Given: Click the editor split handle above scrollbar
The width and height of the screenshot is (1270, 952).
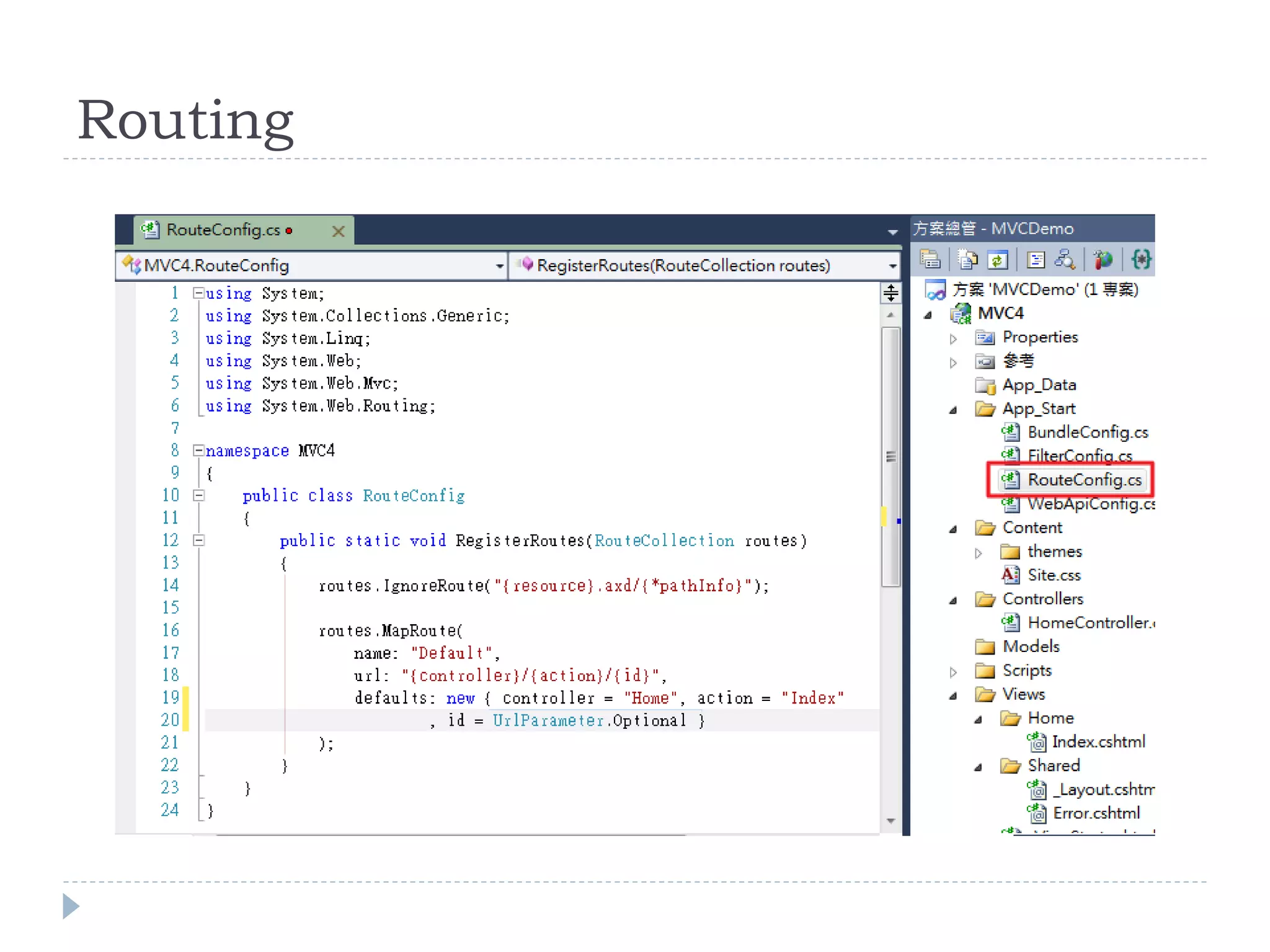Looking at the screenshot, I should [x=890, y=293].
